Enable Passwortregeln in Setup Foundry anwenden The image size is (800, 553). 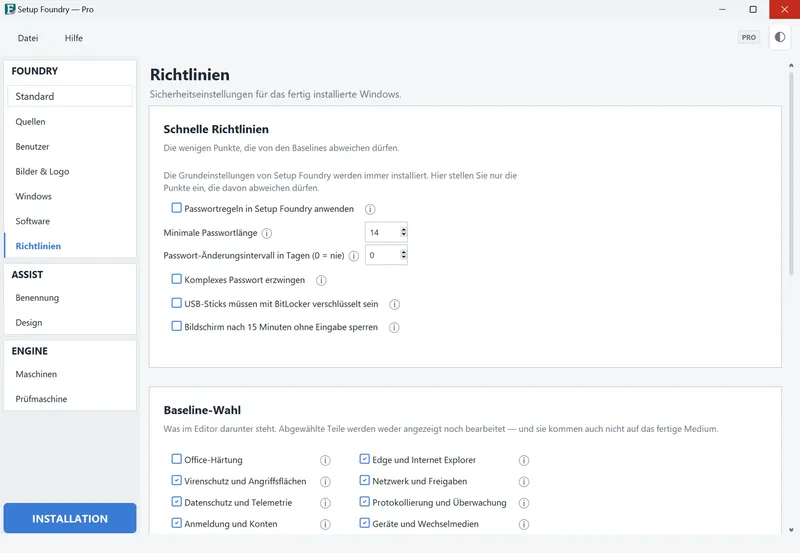(177, 208)
